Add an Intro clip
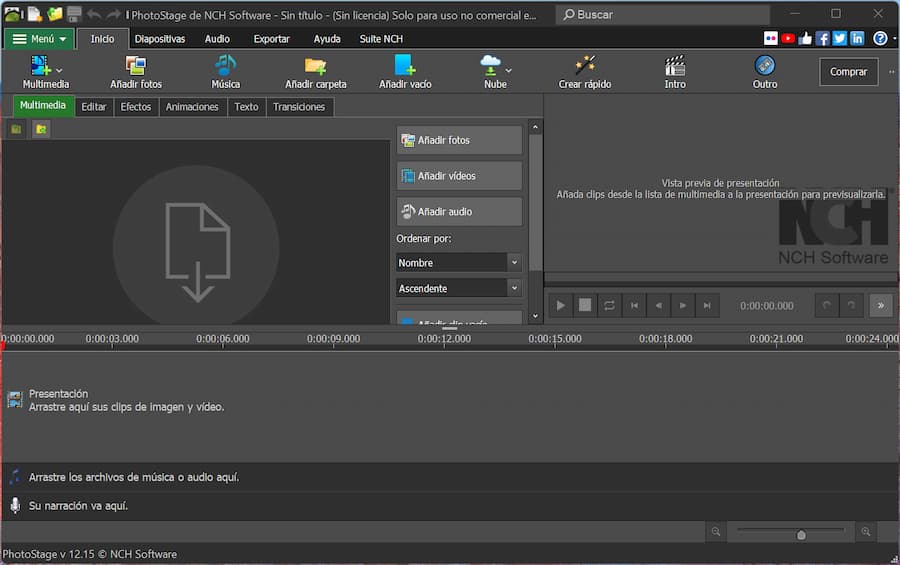This screenshot has height=565, width=900. [675, 67]
